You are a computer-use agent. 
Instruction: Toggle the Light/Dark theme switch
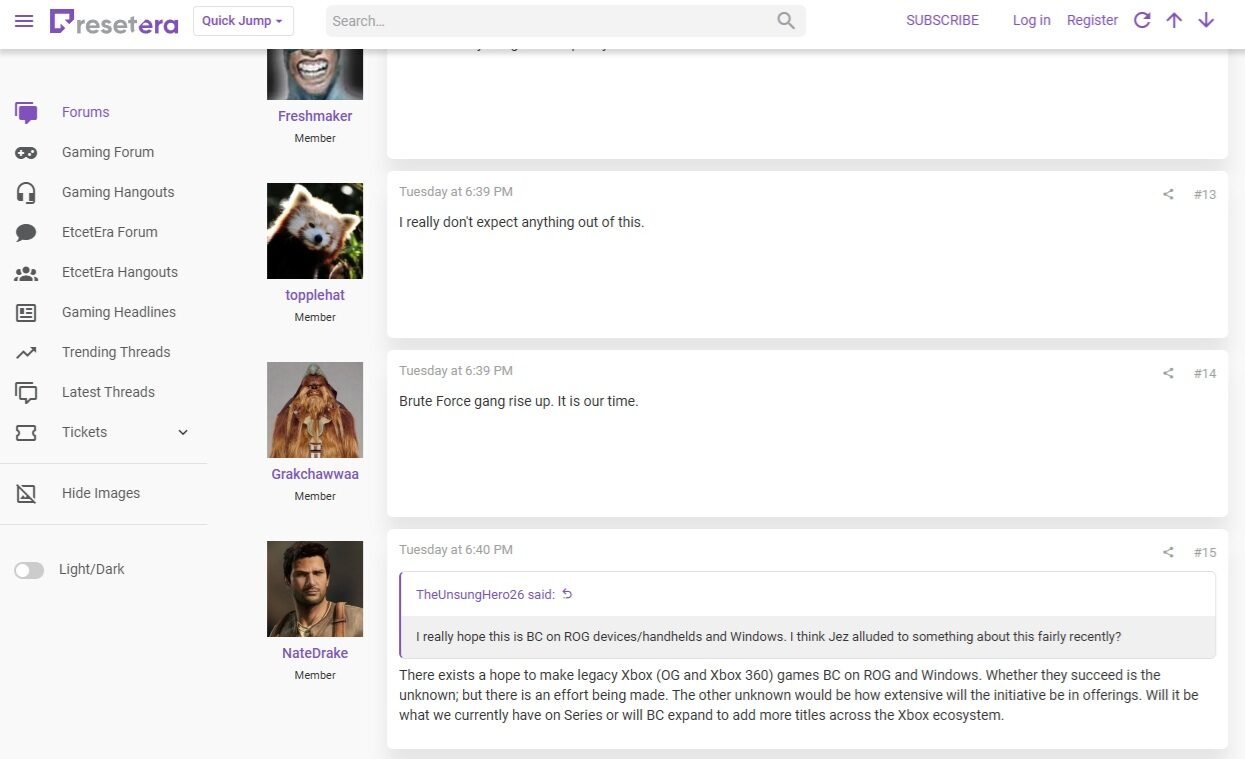pos(29,569)
